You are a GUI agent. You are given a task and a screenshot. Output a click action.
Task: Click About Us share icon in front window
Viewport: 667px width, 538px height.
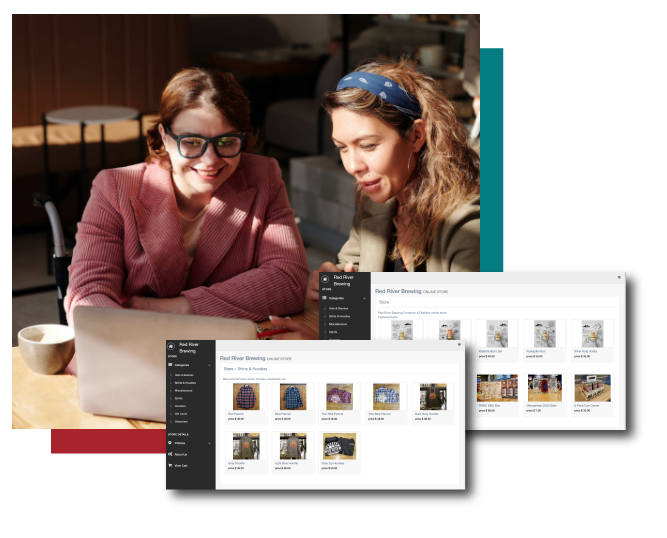(x=170, y=454)
